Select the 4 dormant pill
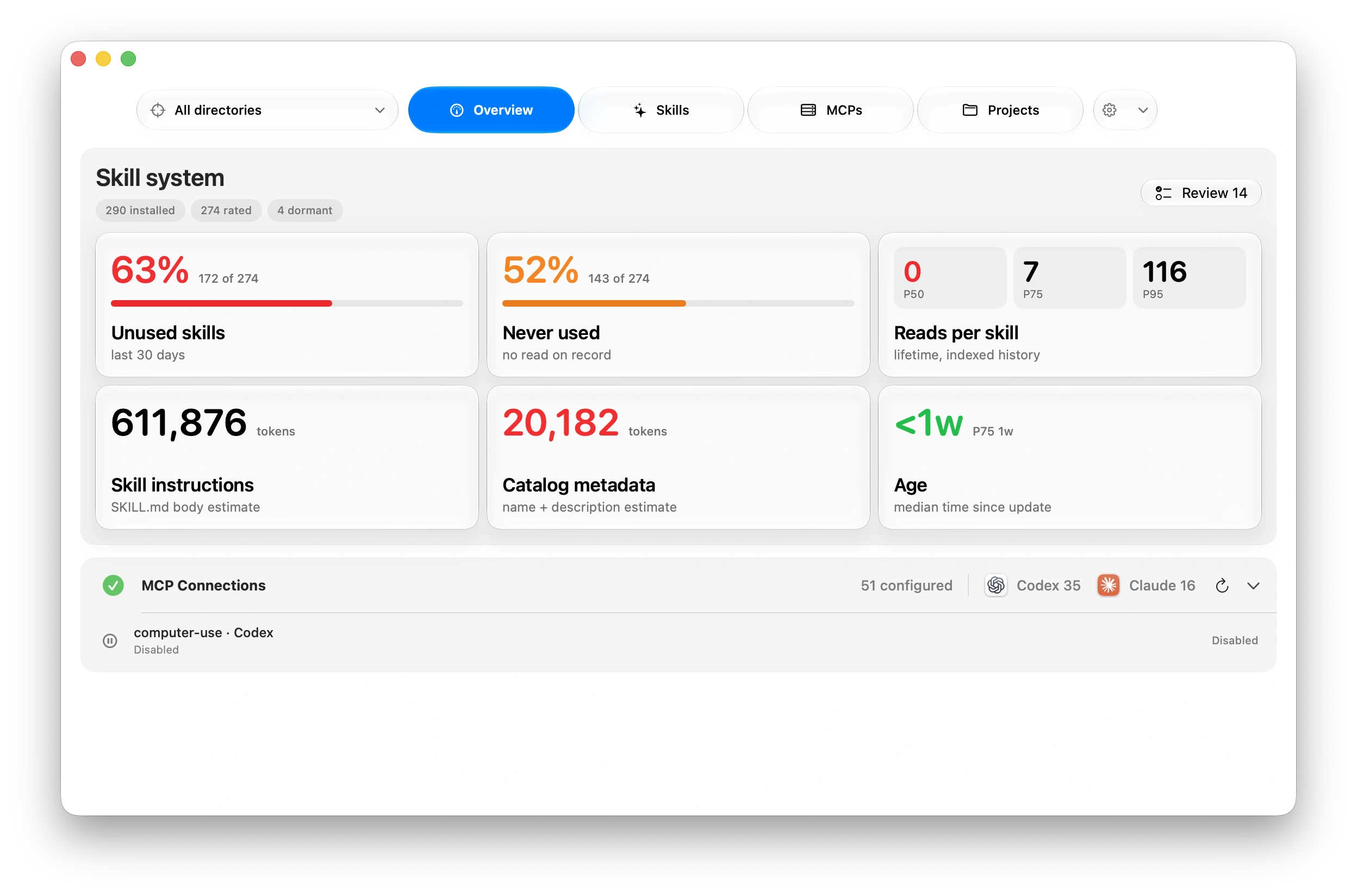This screenshot has height=896, width=1357. (305, 210)
